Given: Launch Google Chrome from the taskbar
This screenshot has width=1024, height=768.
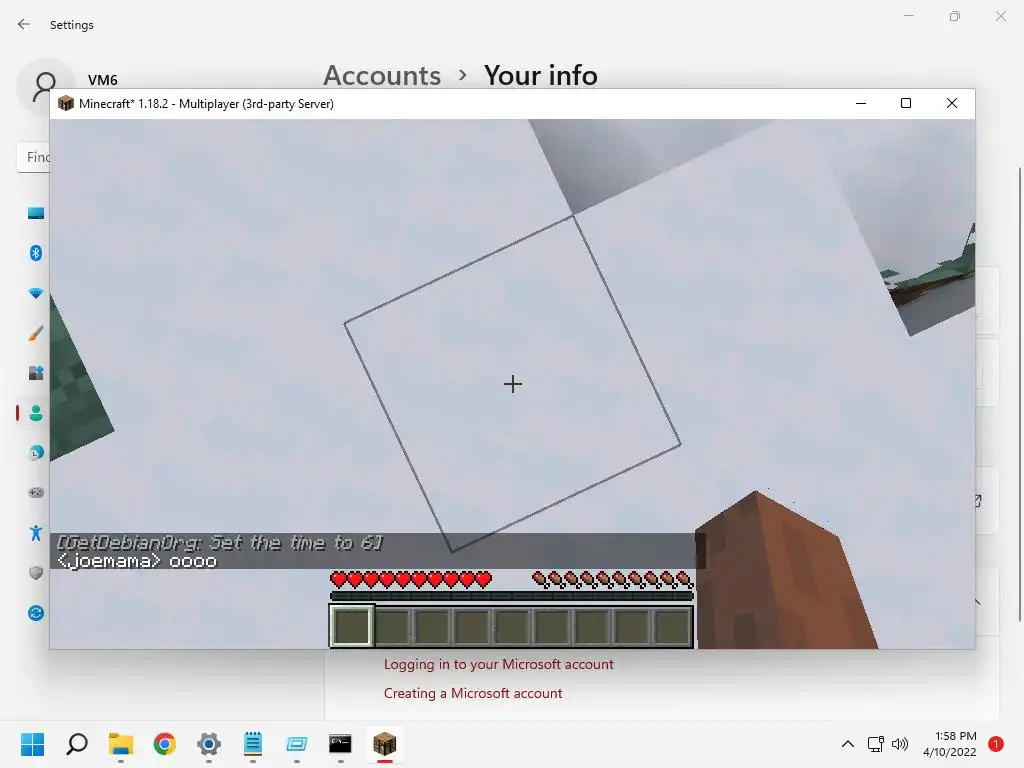Looking at the screenshot, I should [165, 744].
